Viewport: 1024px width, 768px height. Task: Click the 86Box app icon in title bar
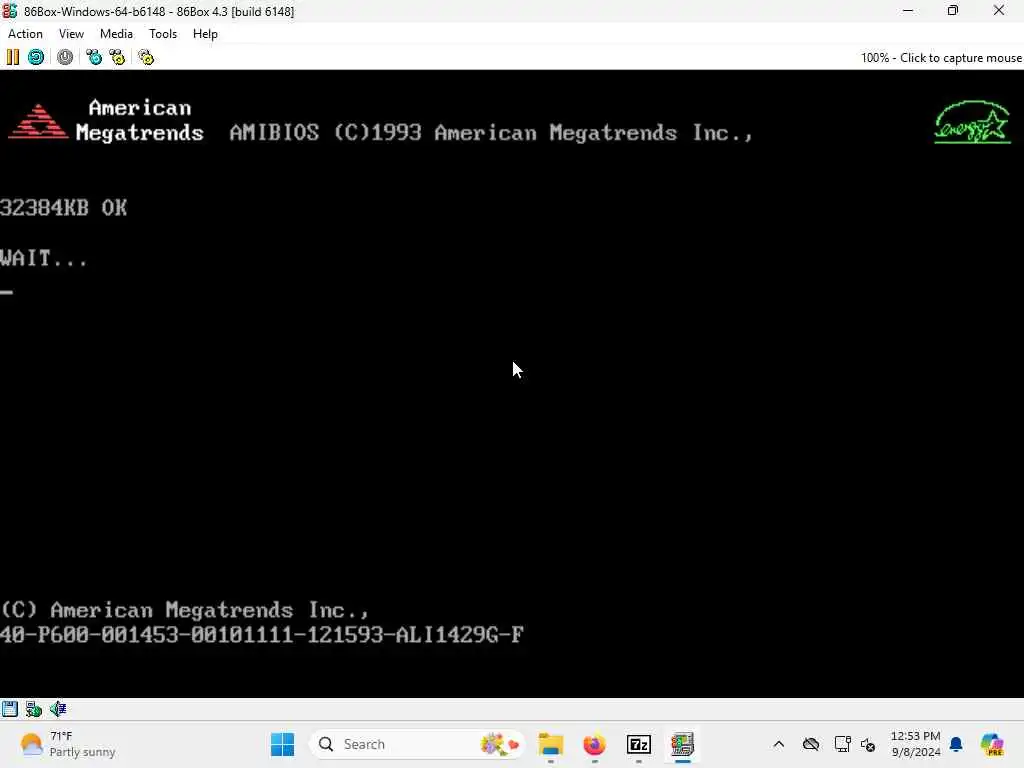pos(10,11)
